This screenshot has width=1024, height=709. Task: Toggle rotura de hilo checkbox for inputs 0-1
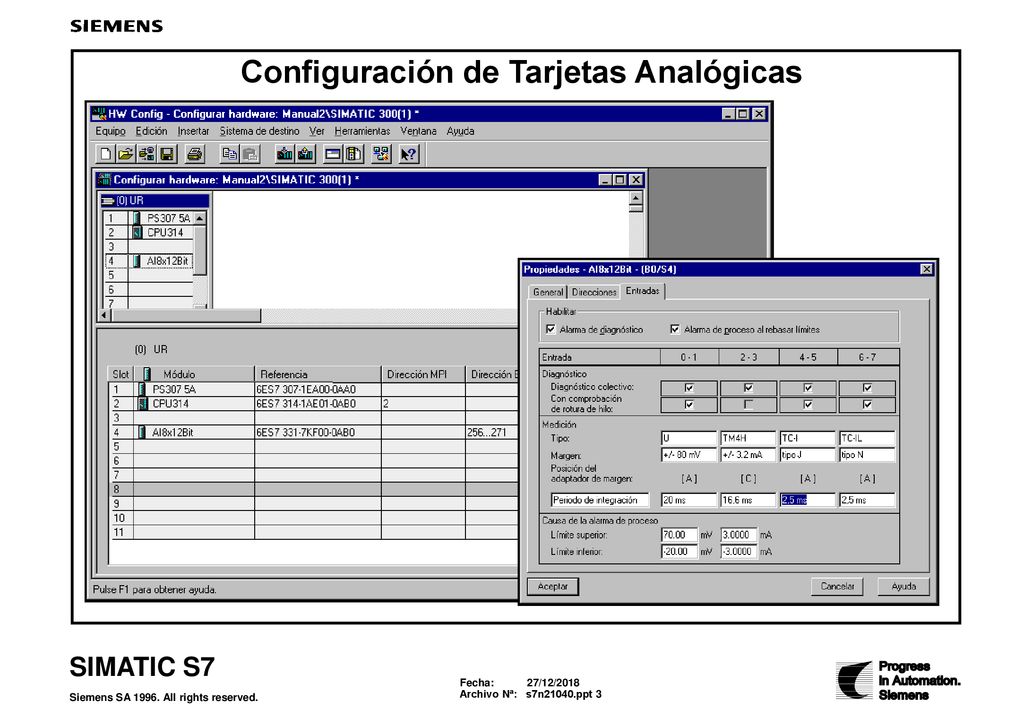pyautogui.click(x=689, y=405)
